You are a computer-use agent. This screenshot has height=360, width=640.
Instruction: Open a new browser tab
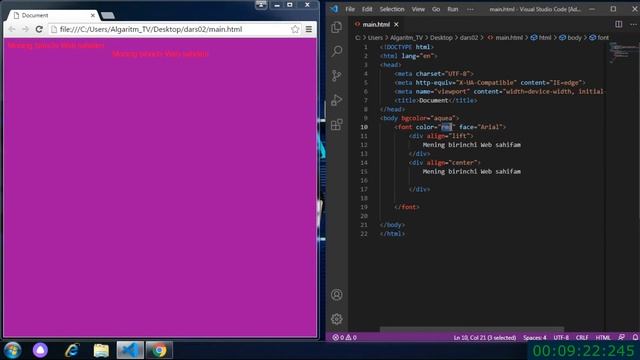(x=108, y=16)
